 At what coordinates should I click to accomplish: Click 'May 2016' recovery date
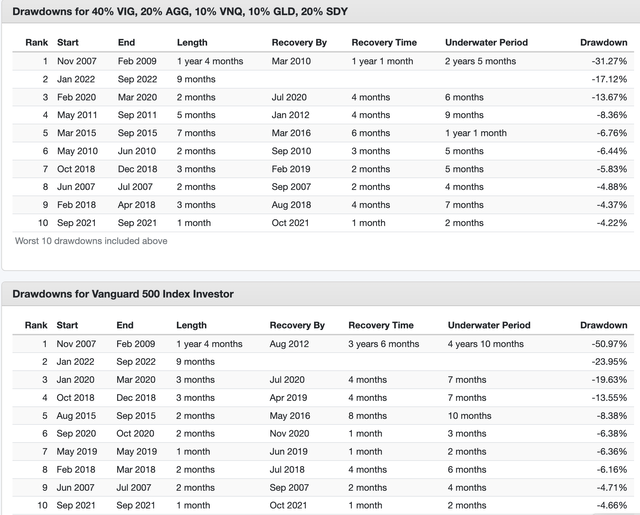pyautogui.click(x=290, y=416)
